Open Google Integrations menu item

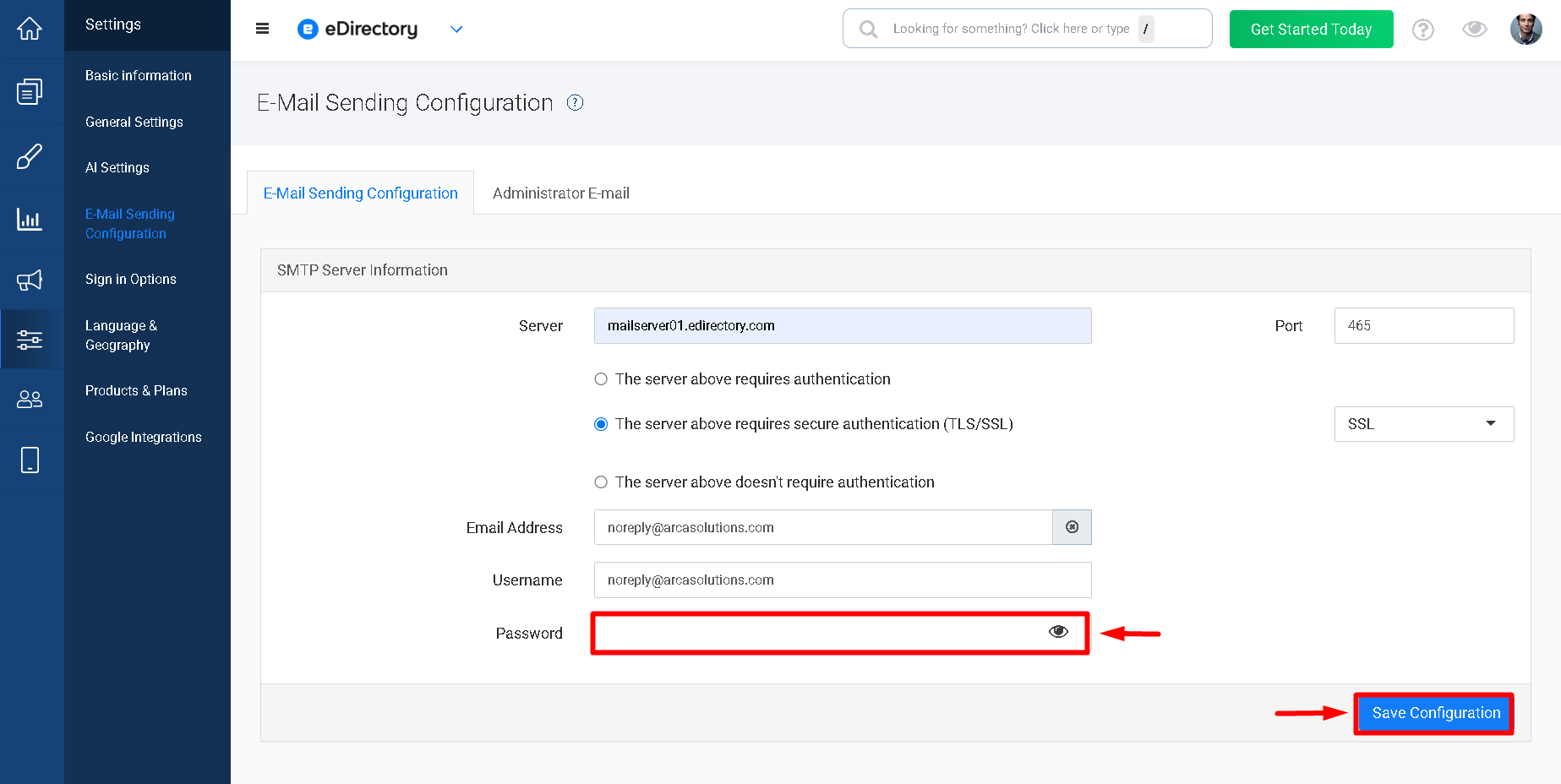144,437
